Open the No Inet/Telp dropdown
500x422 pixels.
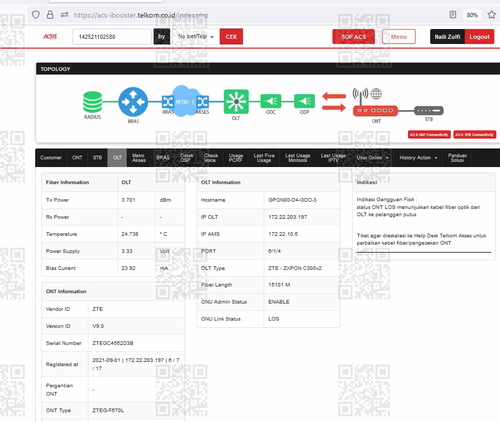click(x=196, y=36)
